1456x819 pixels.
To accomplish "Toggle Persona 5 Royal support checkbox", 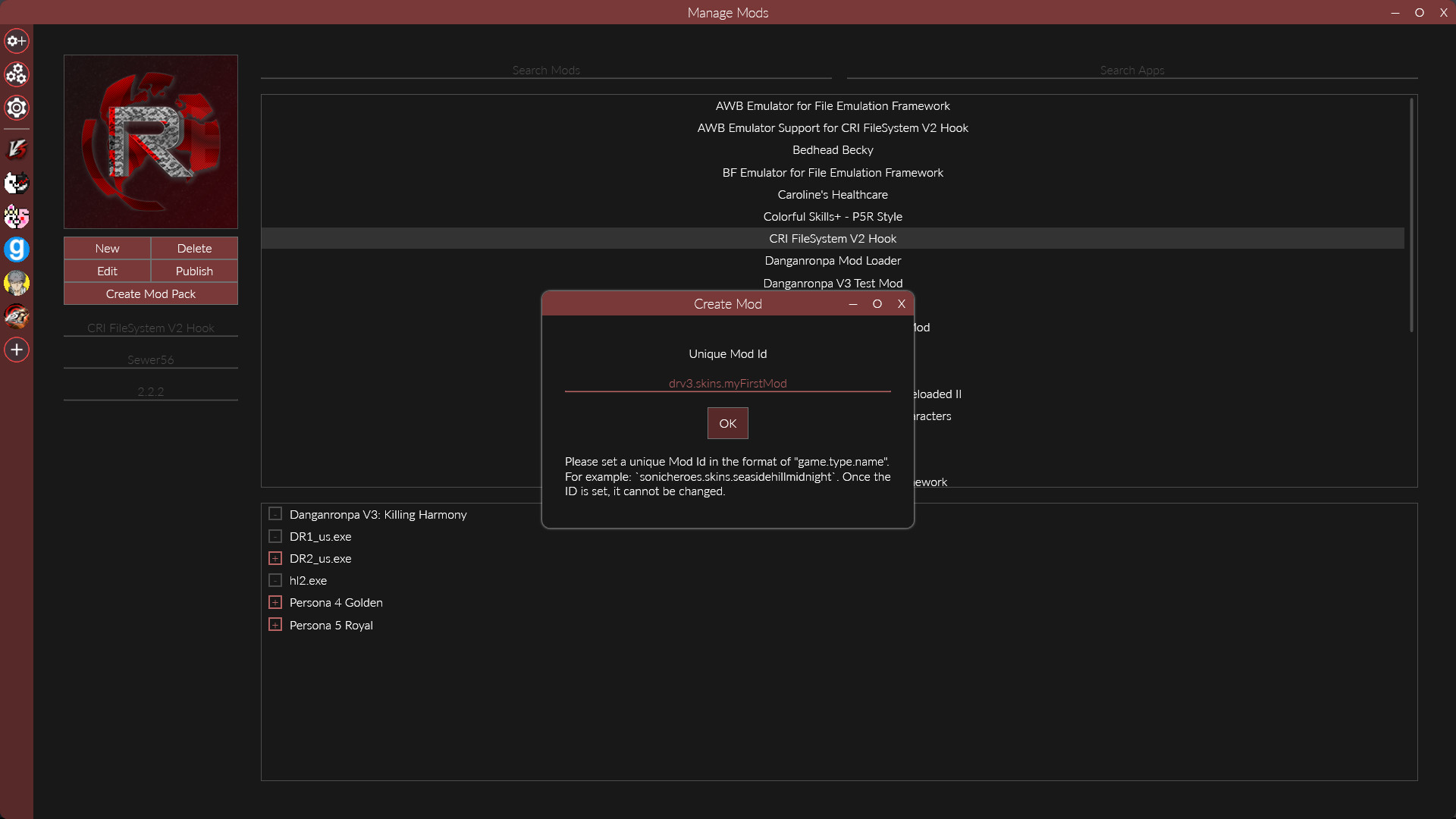I will (x=275, y=624).
